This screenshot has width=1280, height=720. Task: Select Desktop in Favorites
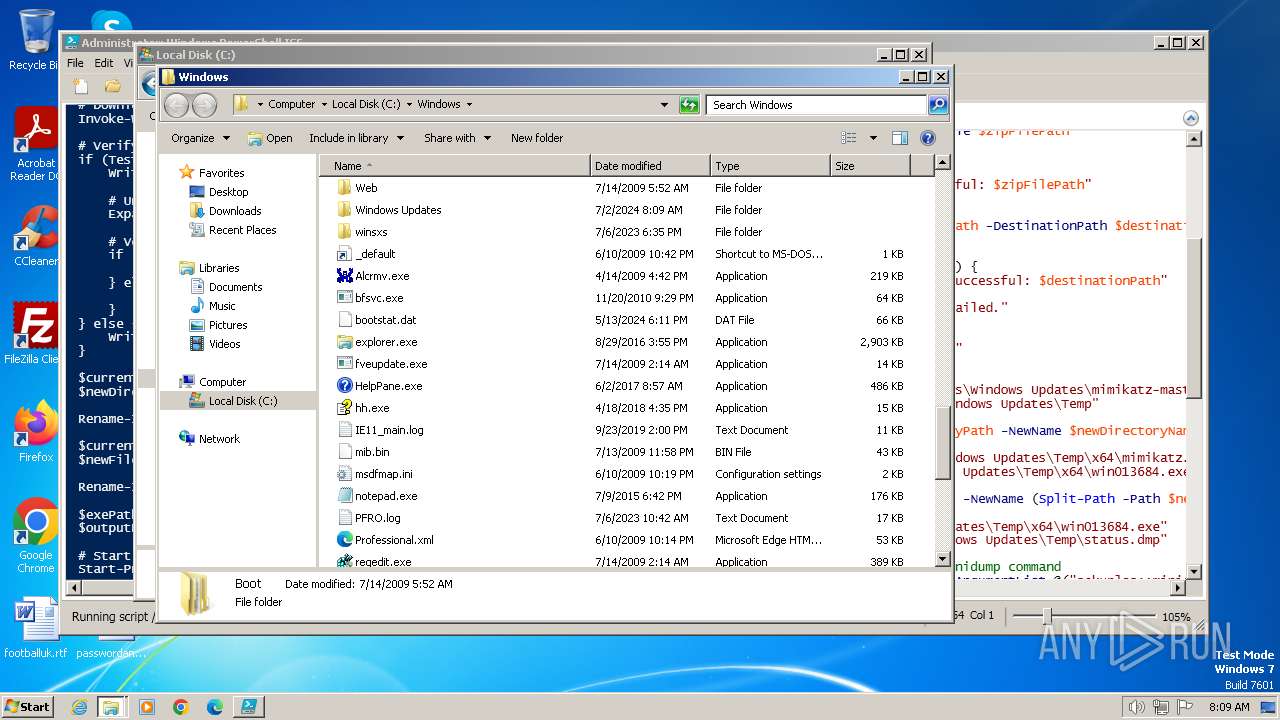tap(219, 192)
